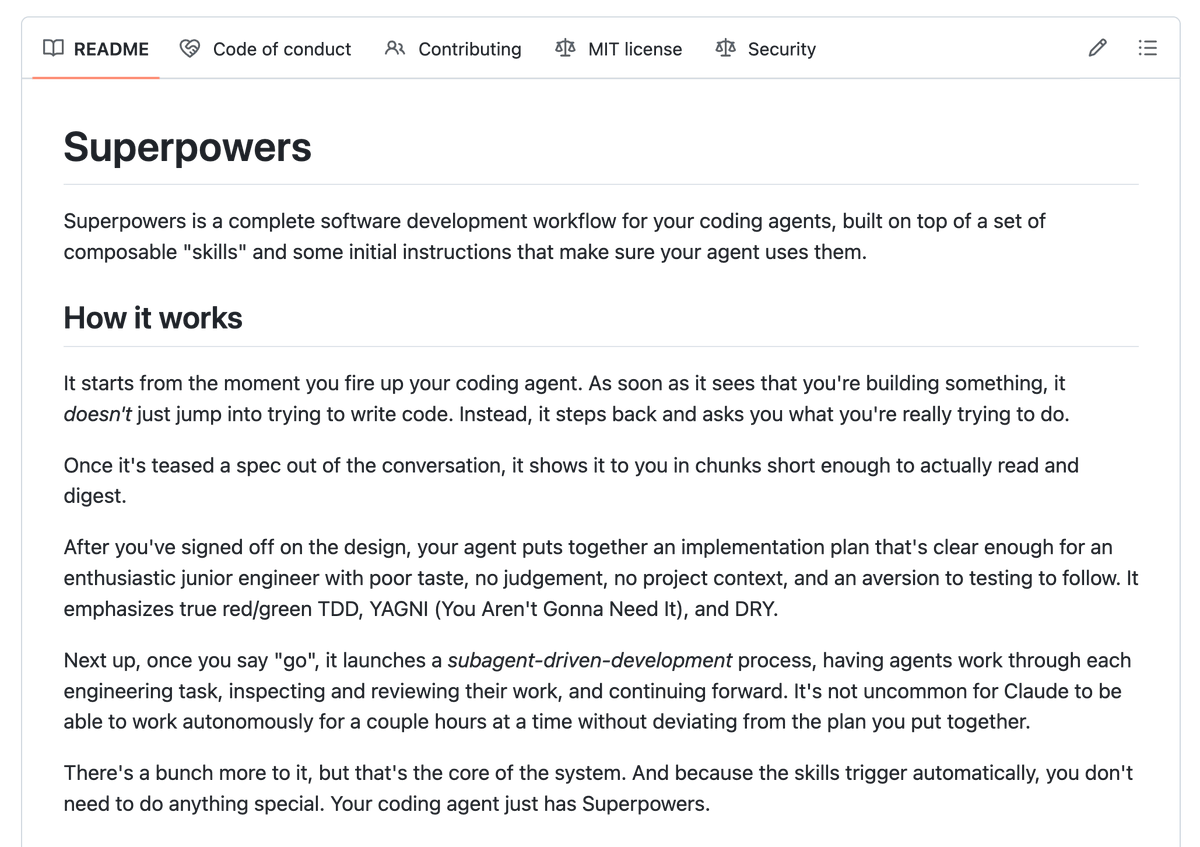Click the scales icon beside MIT license
Screen dimensions: 1200x847
click(x=565, y=48)
